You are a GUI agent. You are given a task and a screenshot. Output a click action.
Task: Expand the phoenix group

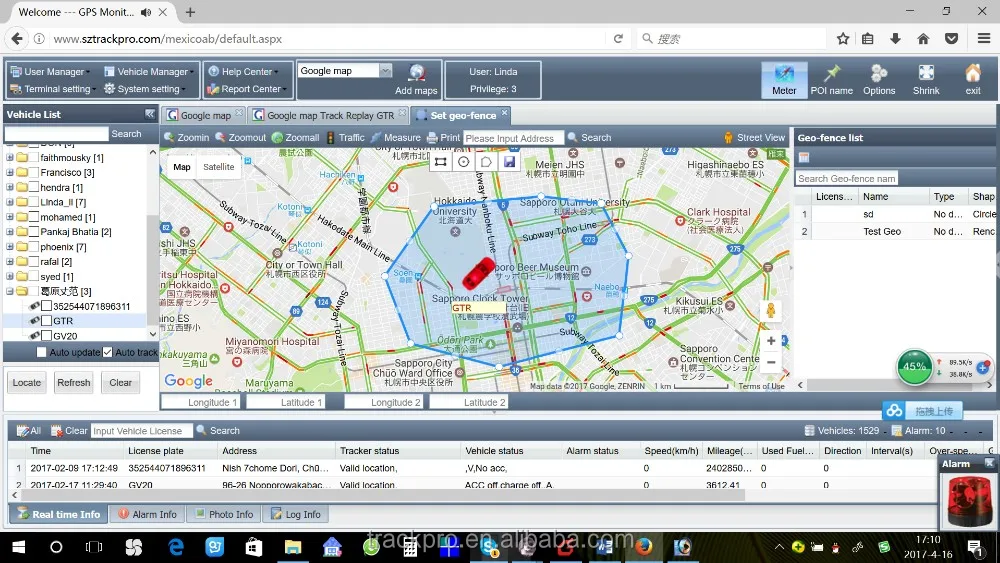(x=10, y=247)
